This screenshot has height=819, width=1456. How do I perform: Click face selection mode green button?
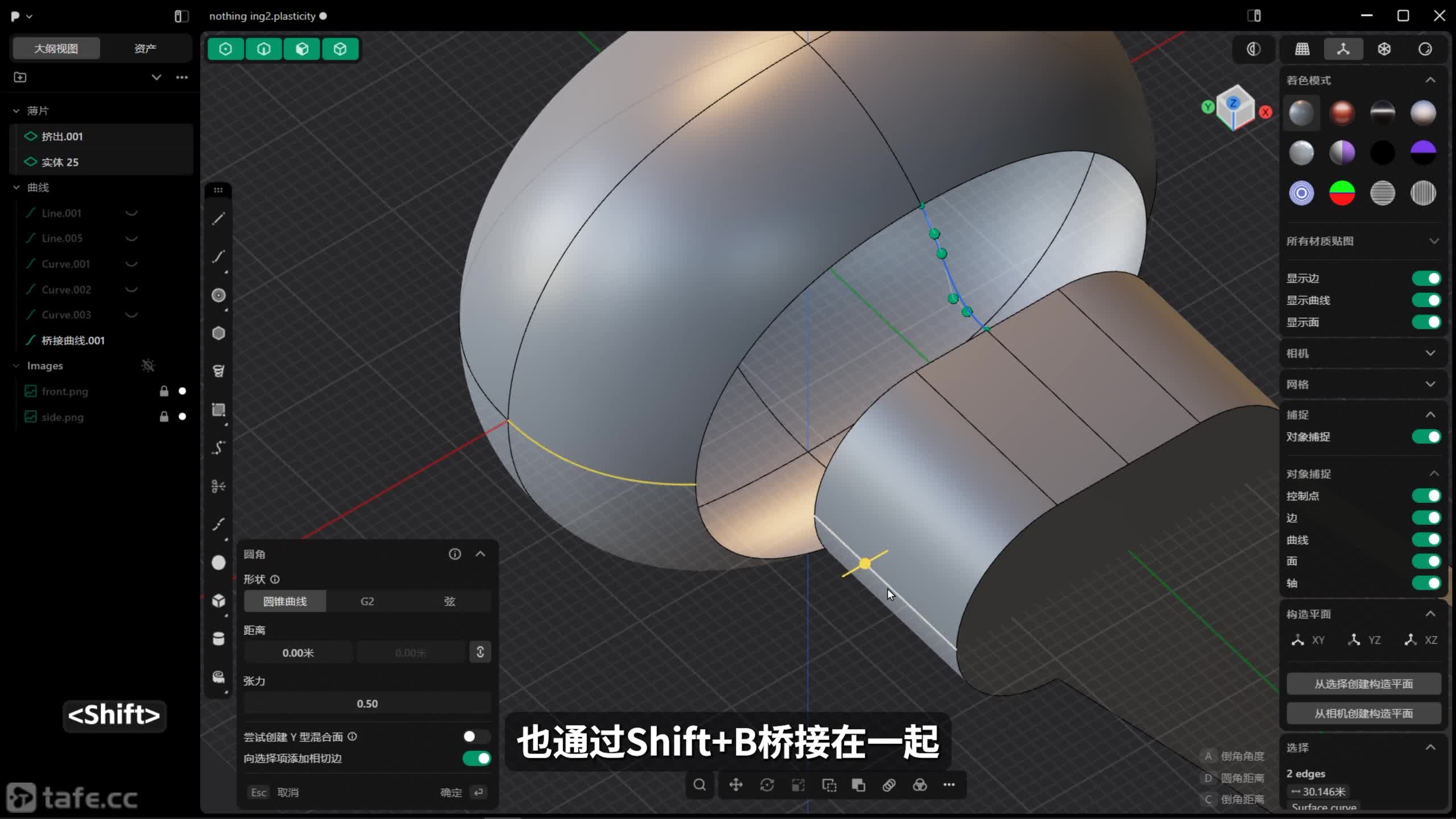click(302, 49)
